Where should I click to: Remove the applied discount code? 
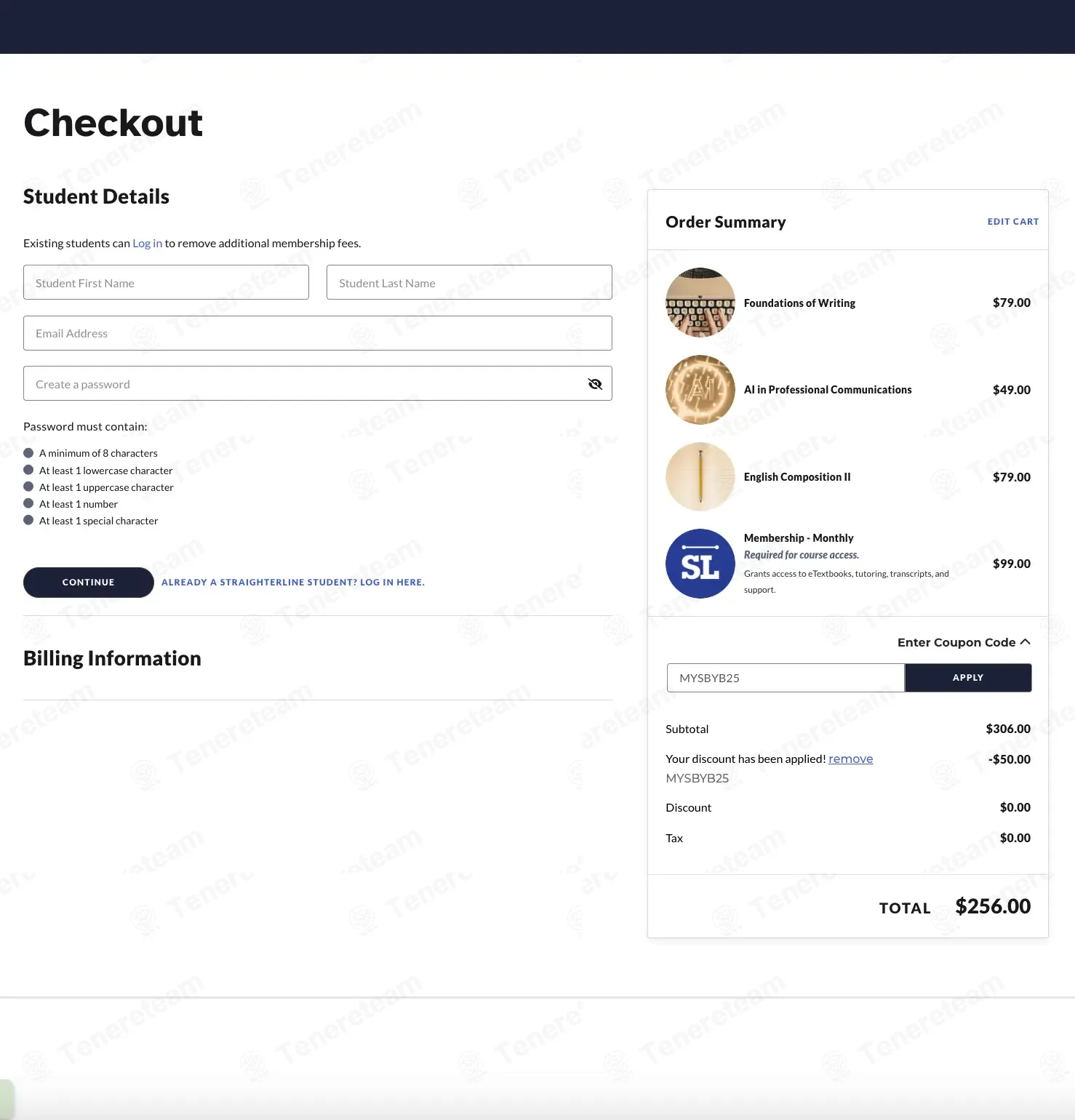851,759
